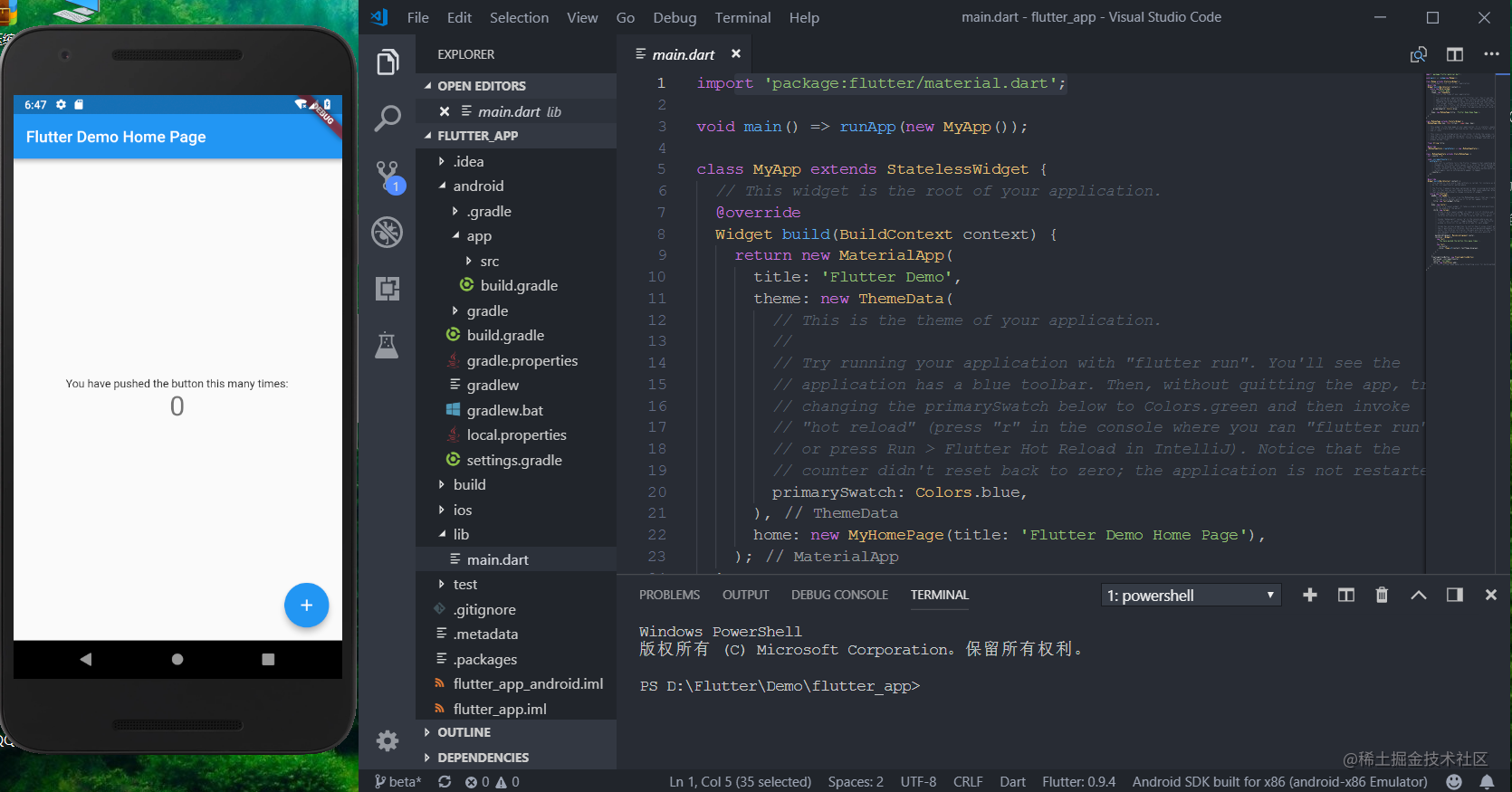This screenshot has width=1512, height=792.
Task: Tap the Android back button in emulator
Action: click(86, 659)
